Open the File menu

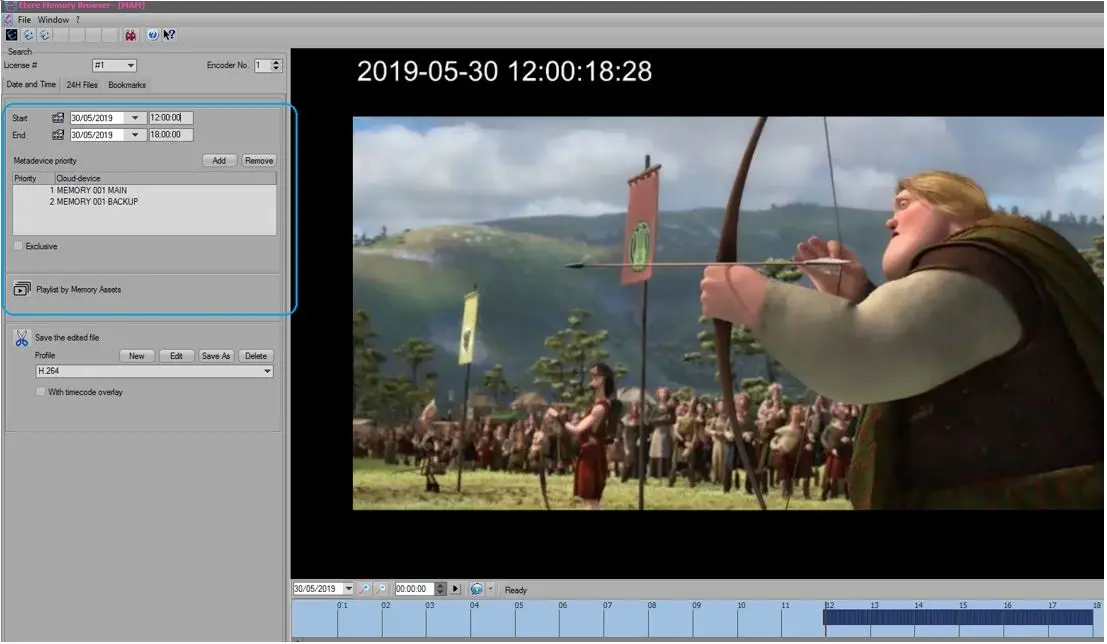coord(24,20)
